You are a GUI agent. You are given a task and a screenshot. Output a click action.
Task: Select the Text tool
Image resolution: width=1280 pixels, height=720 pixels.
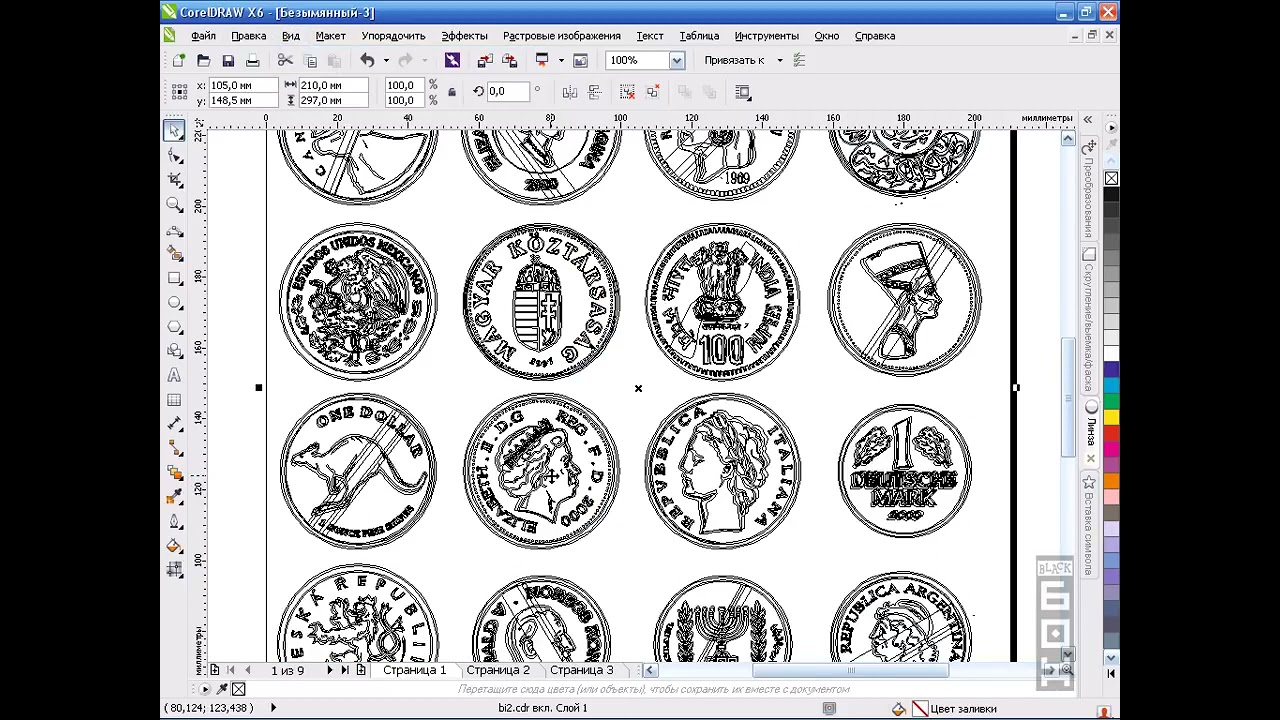coord(175,376)
